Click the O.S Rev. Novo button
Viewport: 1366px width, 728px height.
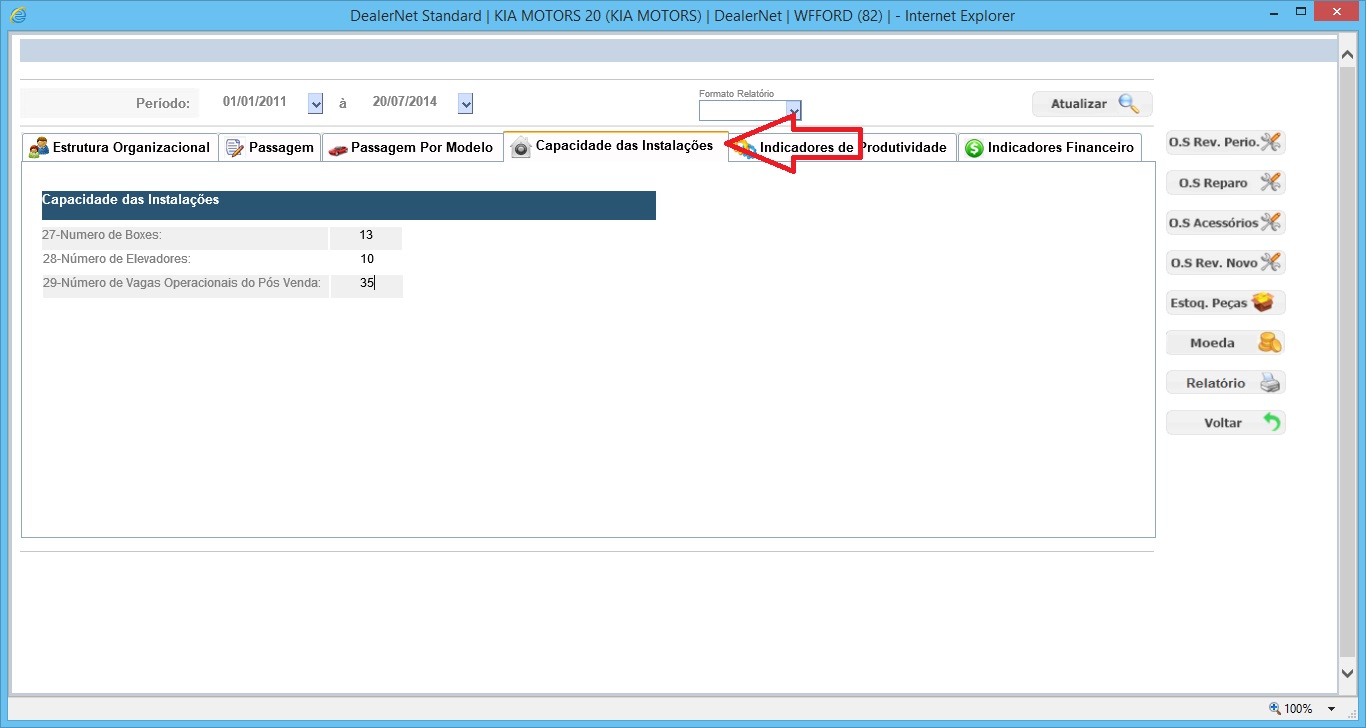(x=1225, y=262)
